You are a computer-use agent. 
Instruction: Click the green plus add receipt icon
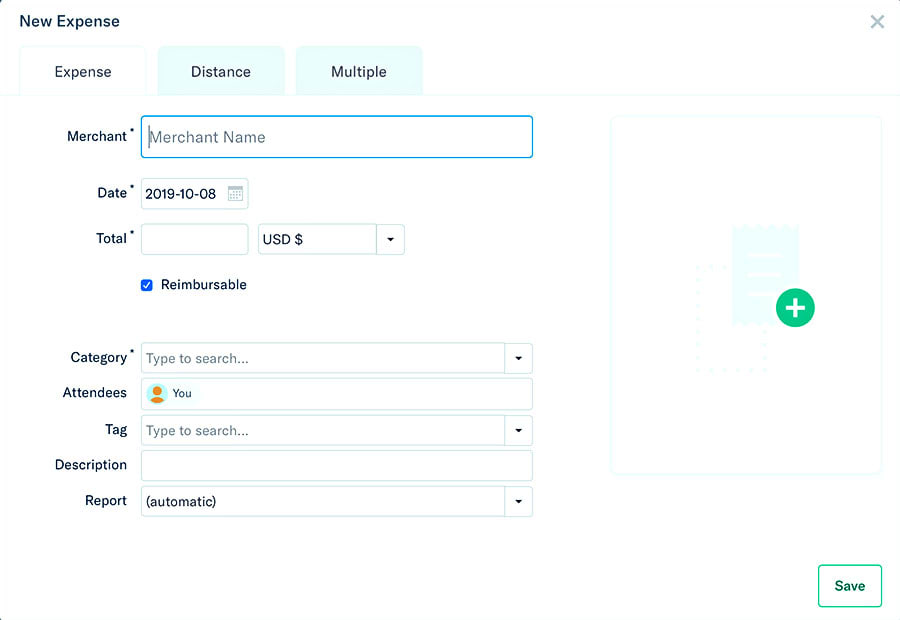tap(795, 308)
